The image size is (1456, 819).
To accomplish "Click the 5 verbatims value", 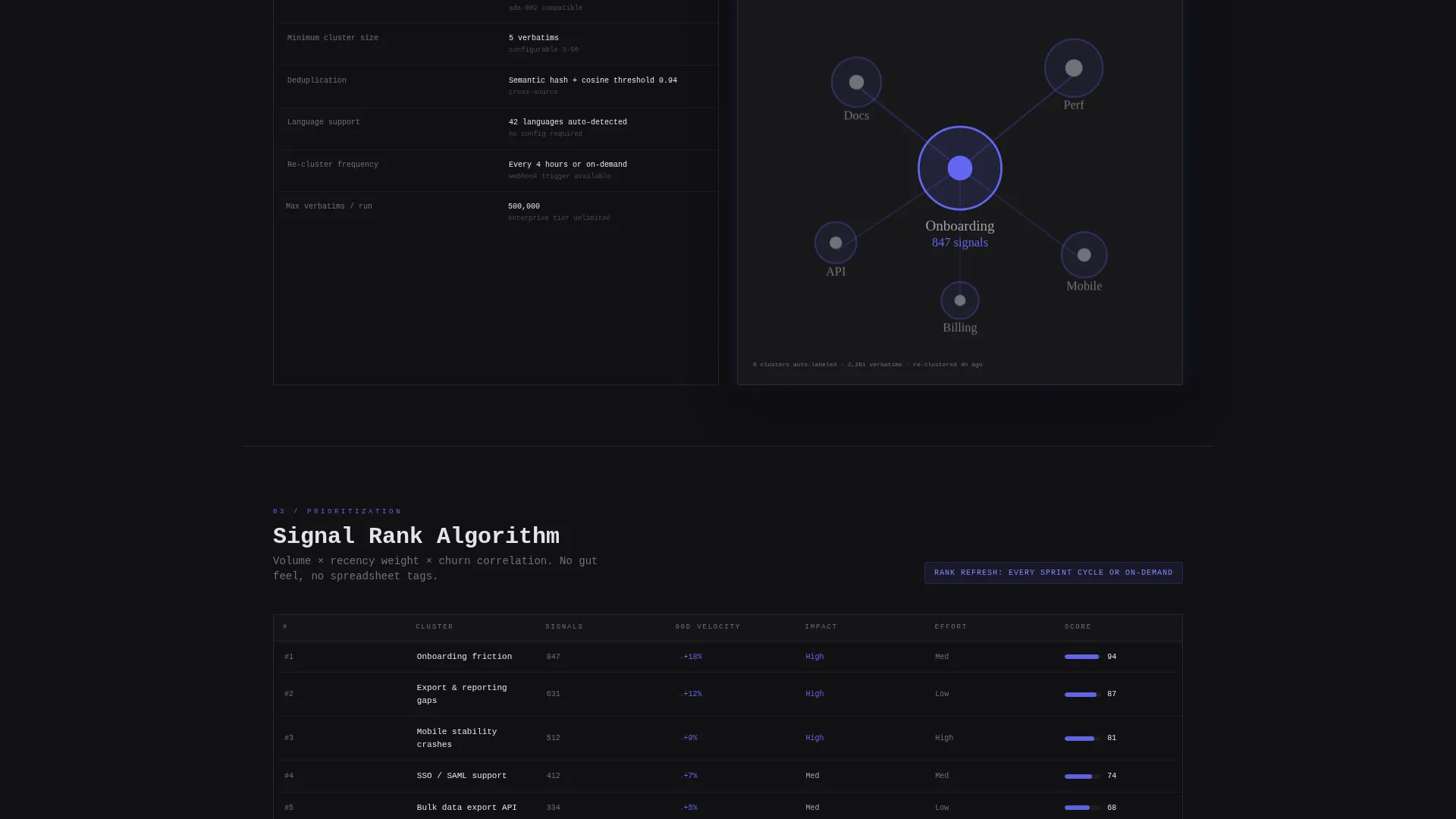I will [x=533, y=38].
